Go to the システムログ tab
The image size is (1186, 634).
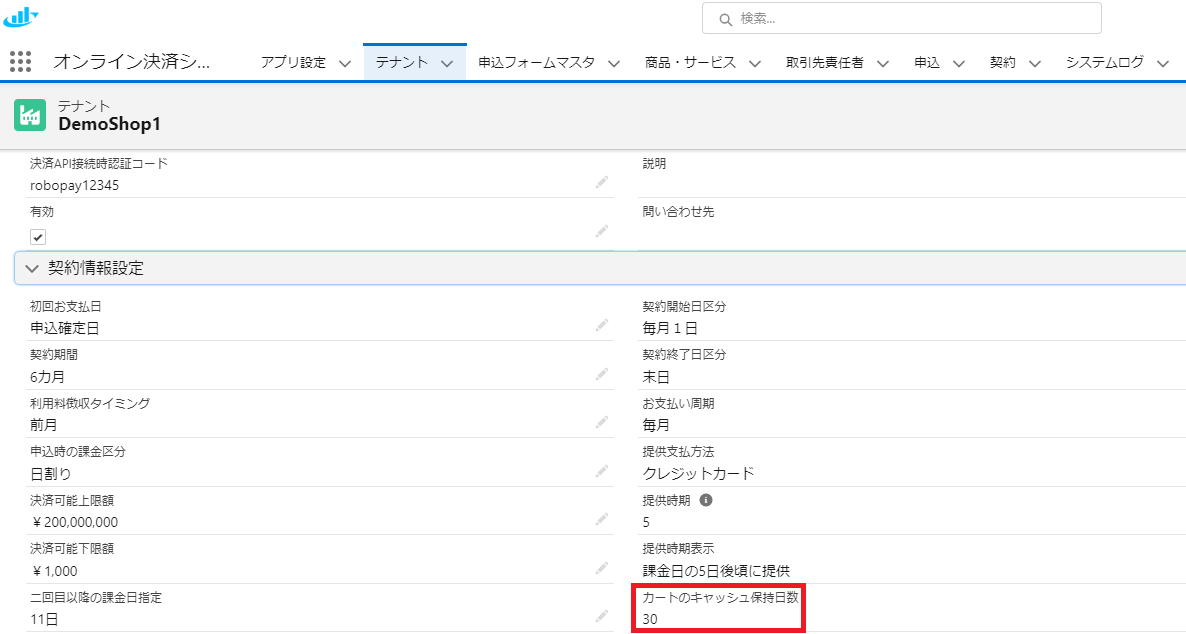click(x=1104, y=62)
